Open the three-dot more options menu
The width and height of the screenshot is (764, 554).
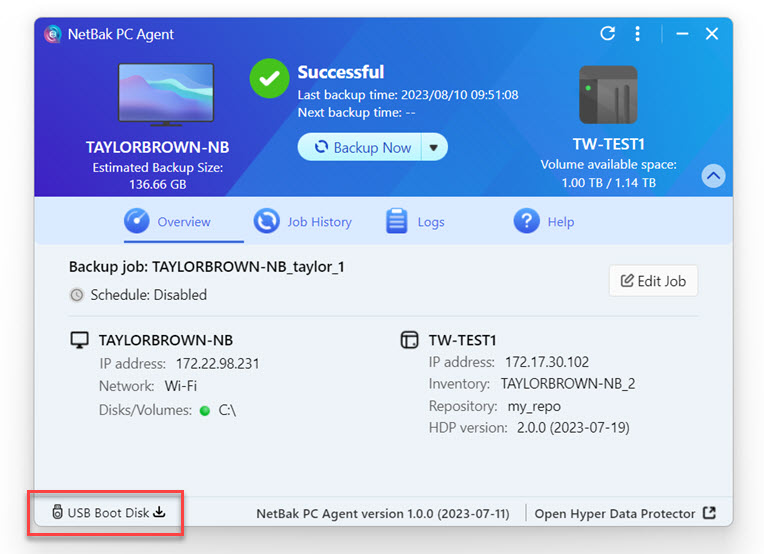[637, 33]
